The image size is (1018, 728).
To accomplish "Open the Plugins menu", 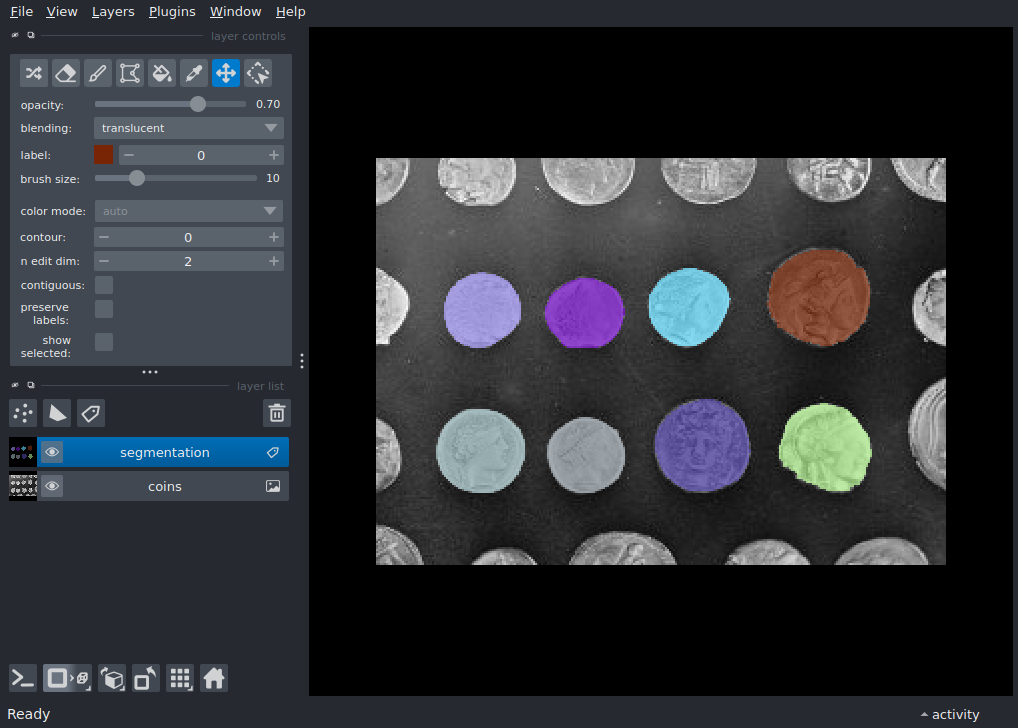I will 171,12.
